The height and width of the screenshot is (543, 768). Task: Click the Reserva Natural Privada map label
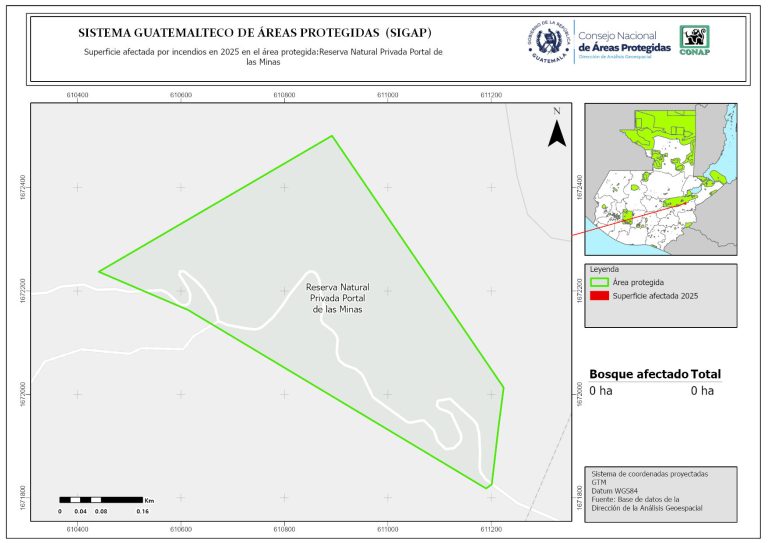coord(336,298)
